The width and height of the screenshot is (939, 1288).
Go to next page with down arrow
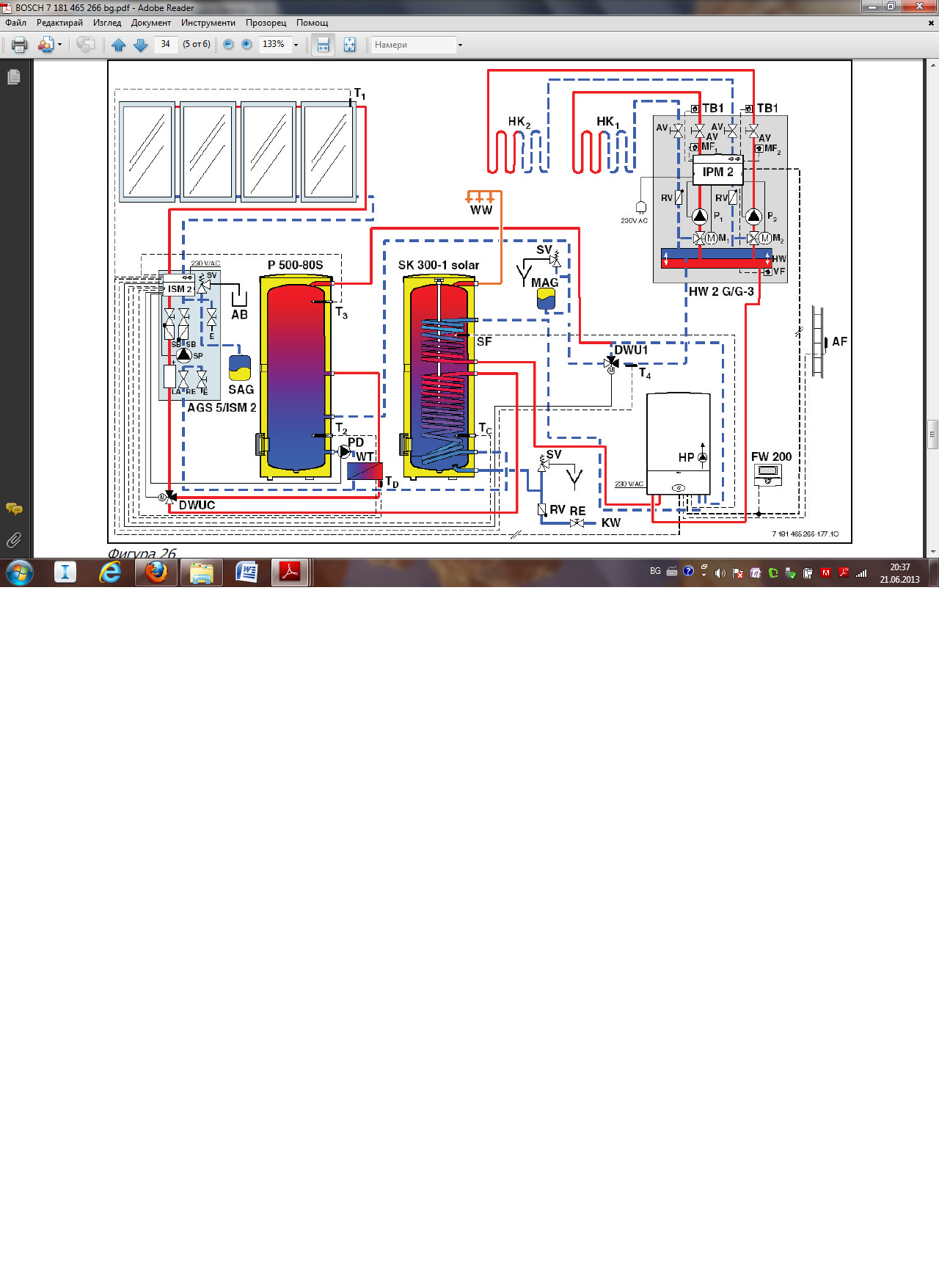tap(141, 45)
